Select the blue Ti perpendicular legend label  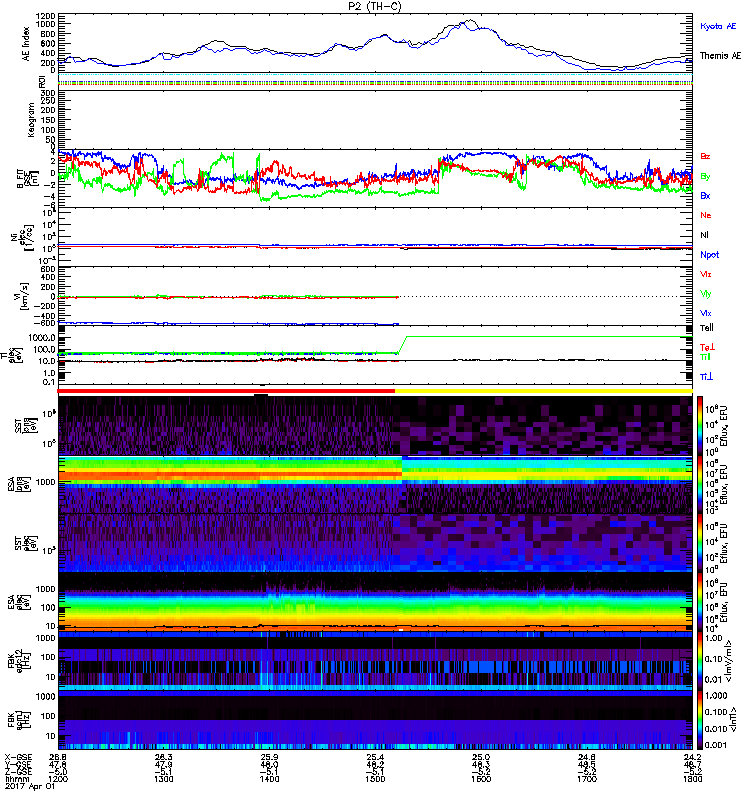pyautogui.click(x=706, y=377)
